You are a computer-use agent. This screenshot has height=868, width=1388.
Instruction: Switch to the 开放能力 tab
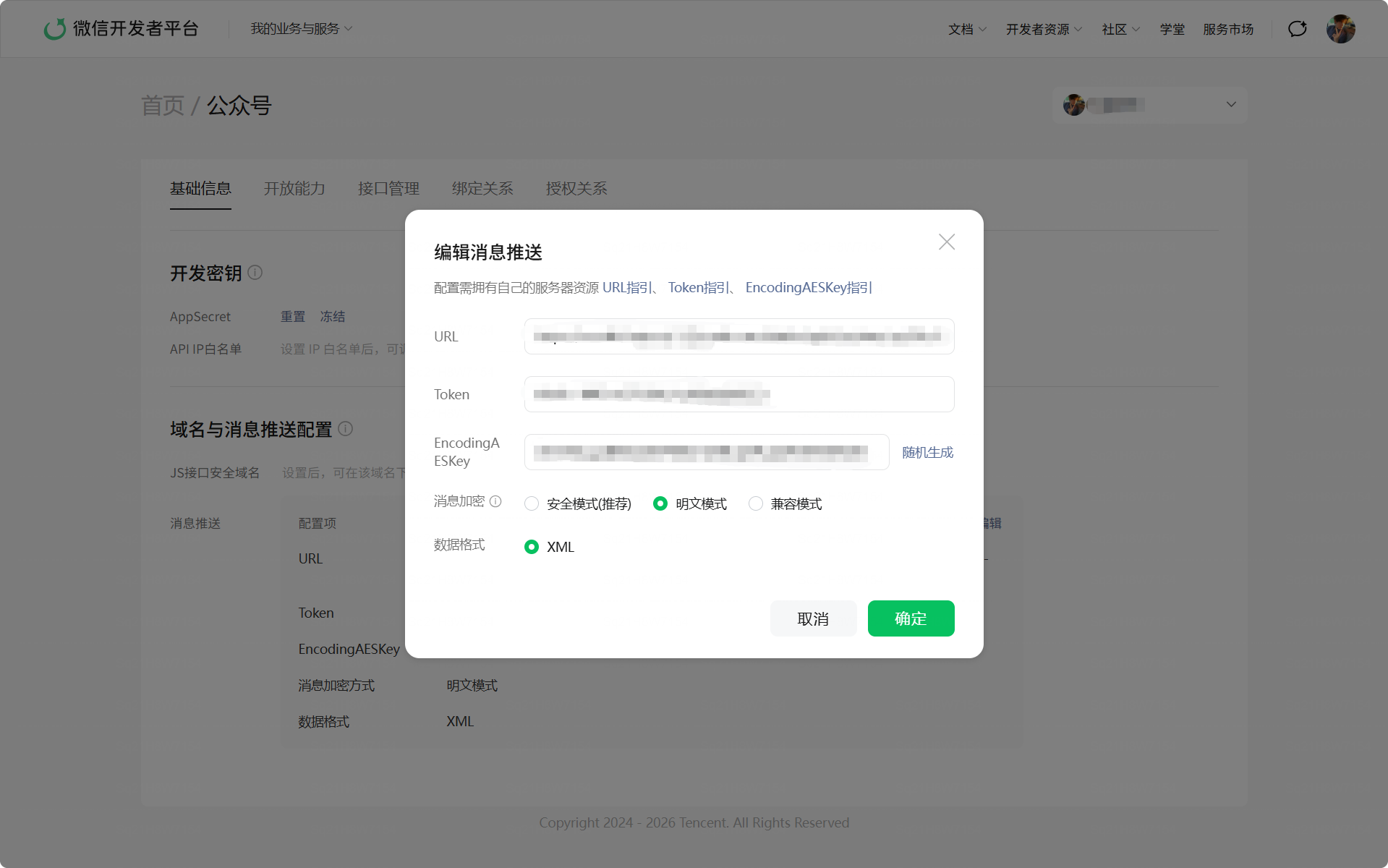point(294,189)
